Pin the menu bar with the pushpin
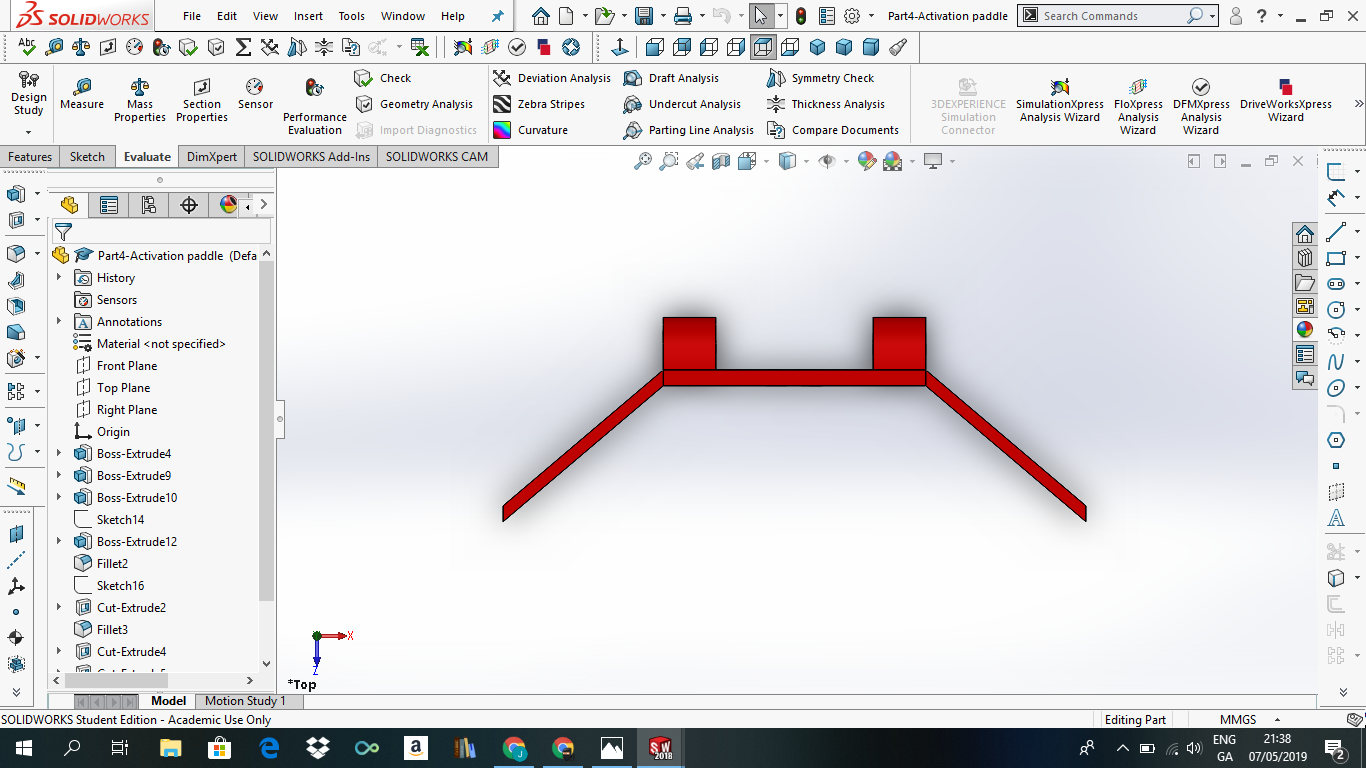The width and height of the screenshot is (1366, 768). [498, 16]
